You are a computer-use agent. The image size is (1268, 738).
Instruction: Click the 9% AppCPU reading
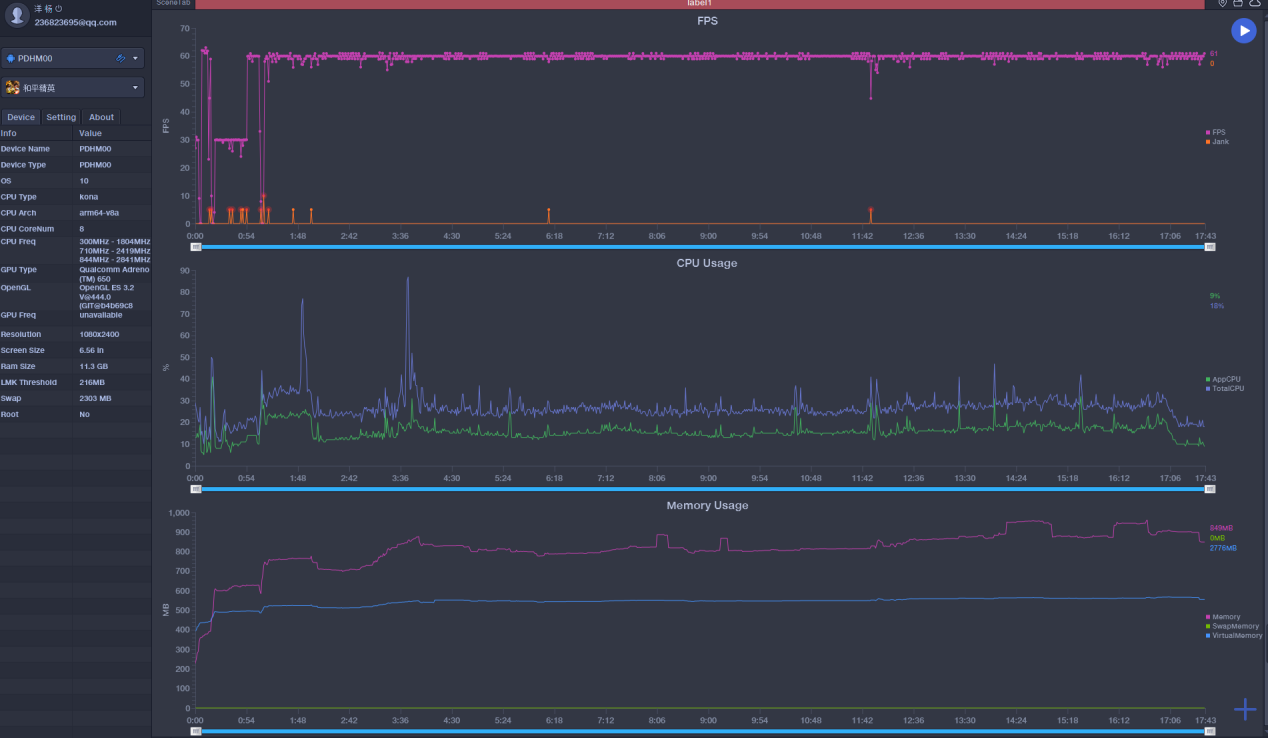point(1215,296)
